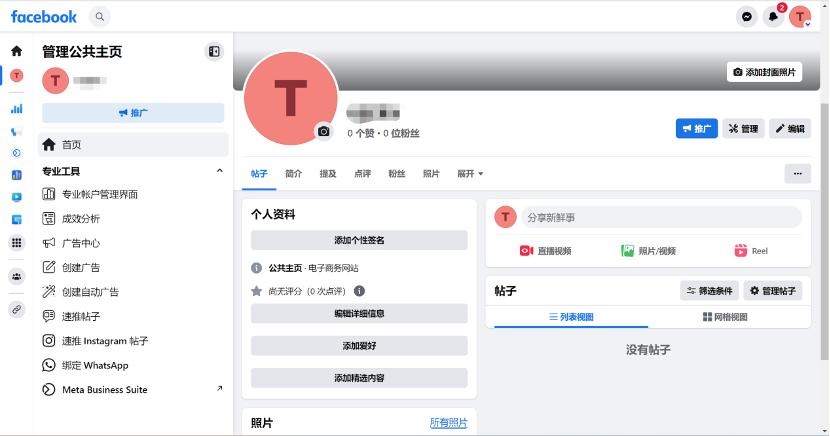Image resolution: width=830 pixels, height=436 pixels.
Task: Click the 添加封面照片 button
Action: click(x=765, y=72)
